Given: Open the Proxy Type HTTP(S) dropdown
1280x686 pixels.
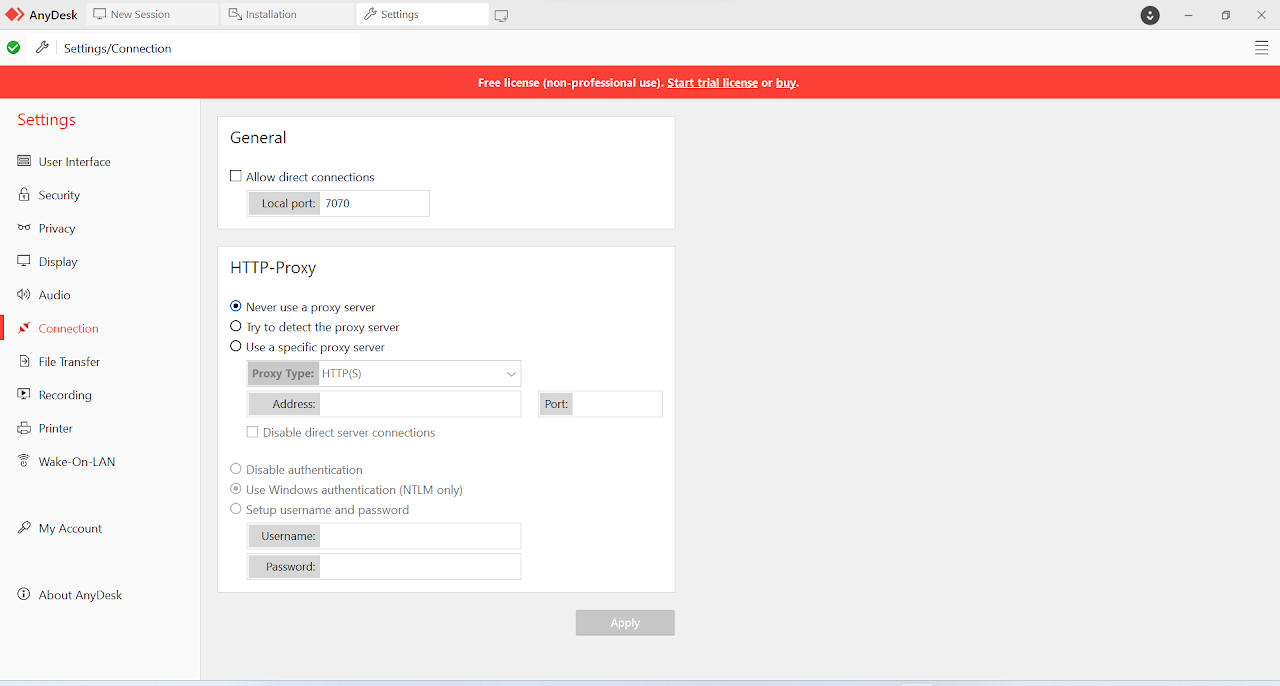Looking at the screenshot, I should 420,374.
